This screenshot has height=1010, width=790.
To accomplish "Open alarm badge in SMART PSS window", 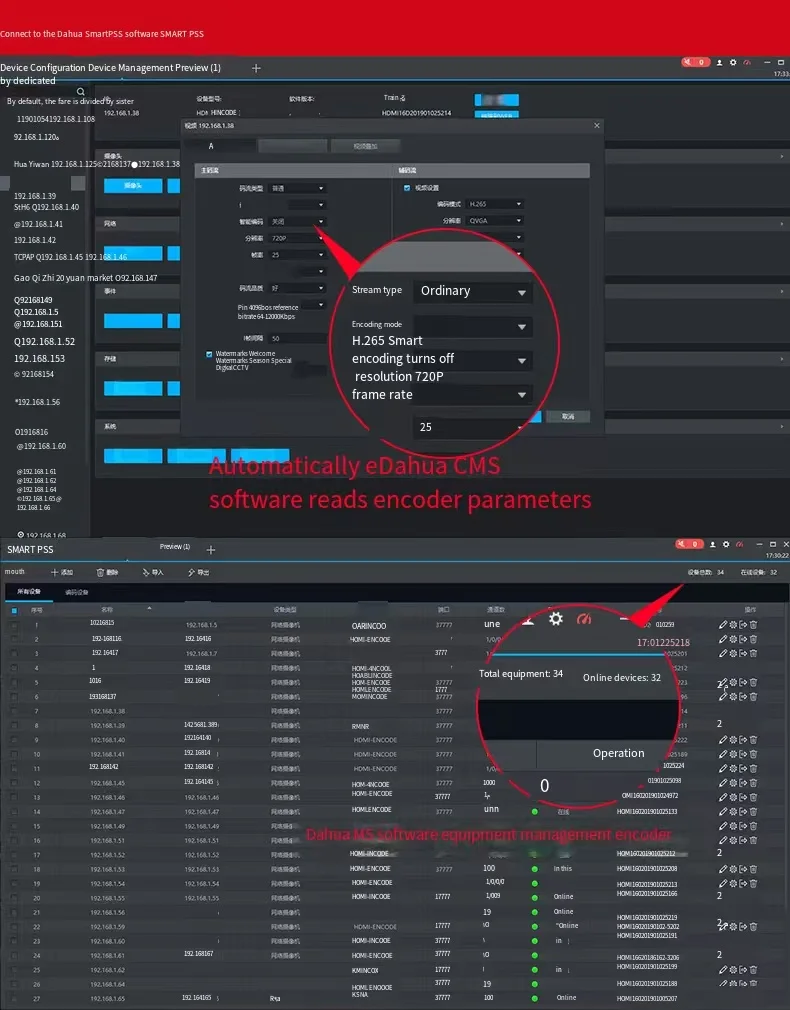I will (x=689, y=544).
